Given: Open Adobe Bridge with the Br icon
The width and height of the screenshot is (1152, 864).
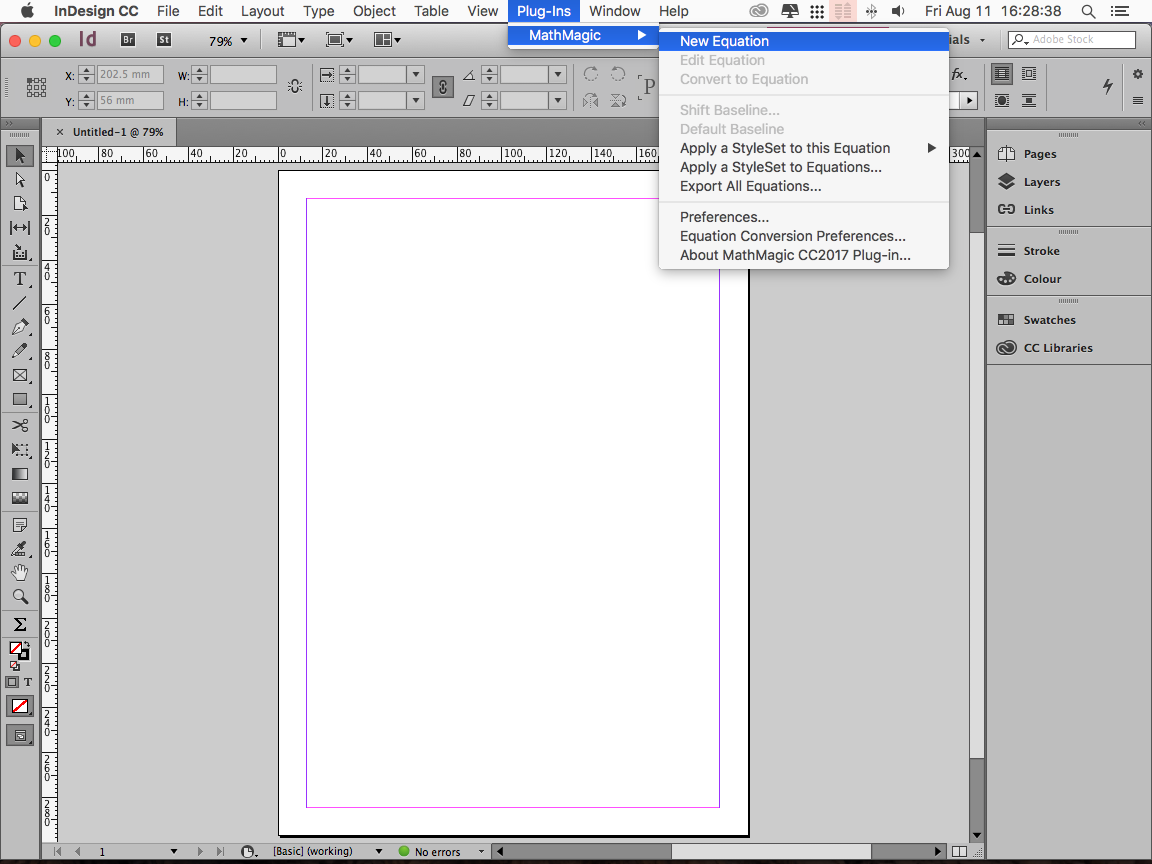Looking at the screenshot, I should (128, 40).
